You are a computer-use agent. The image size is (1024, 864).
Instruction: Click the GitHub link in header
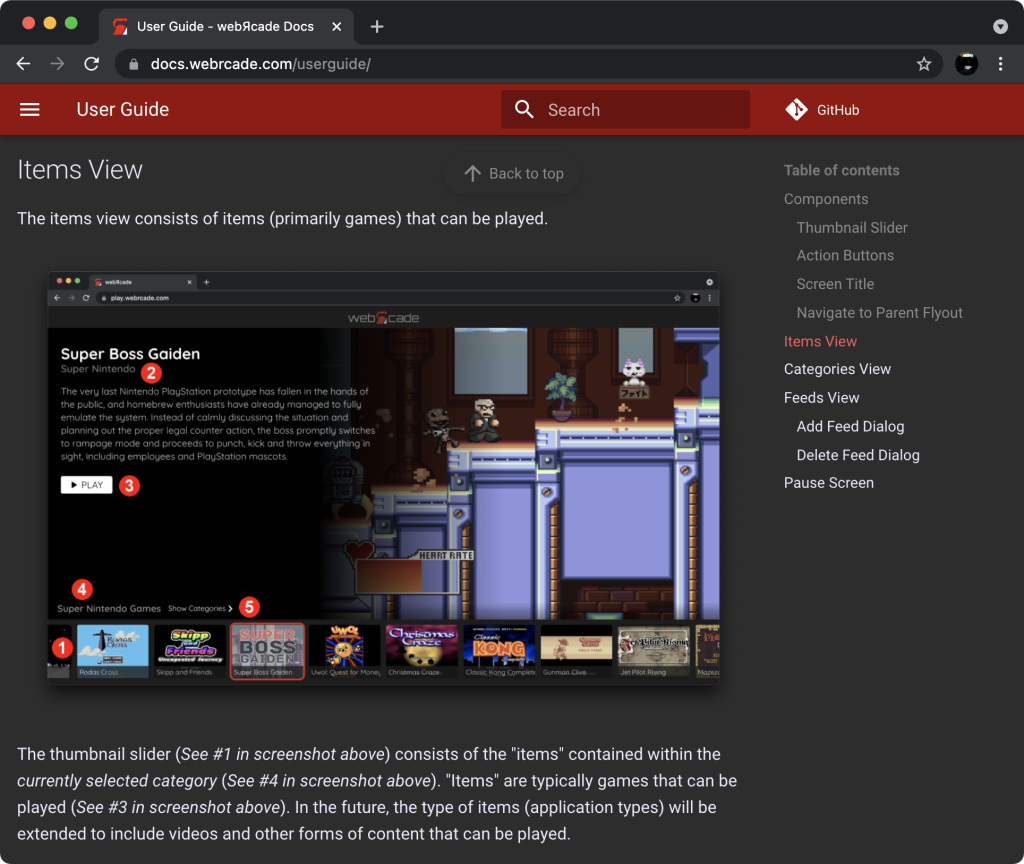[x=837, y=110]
